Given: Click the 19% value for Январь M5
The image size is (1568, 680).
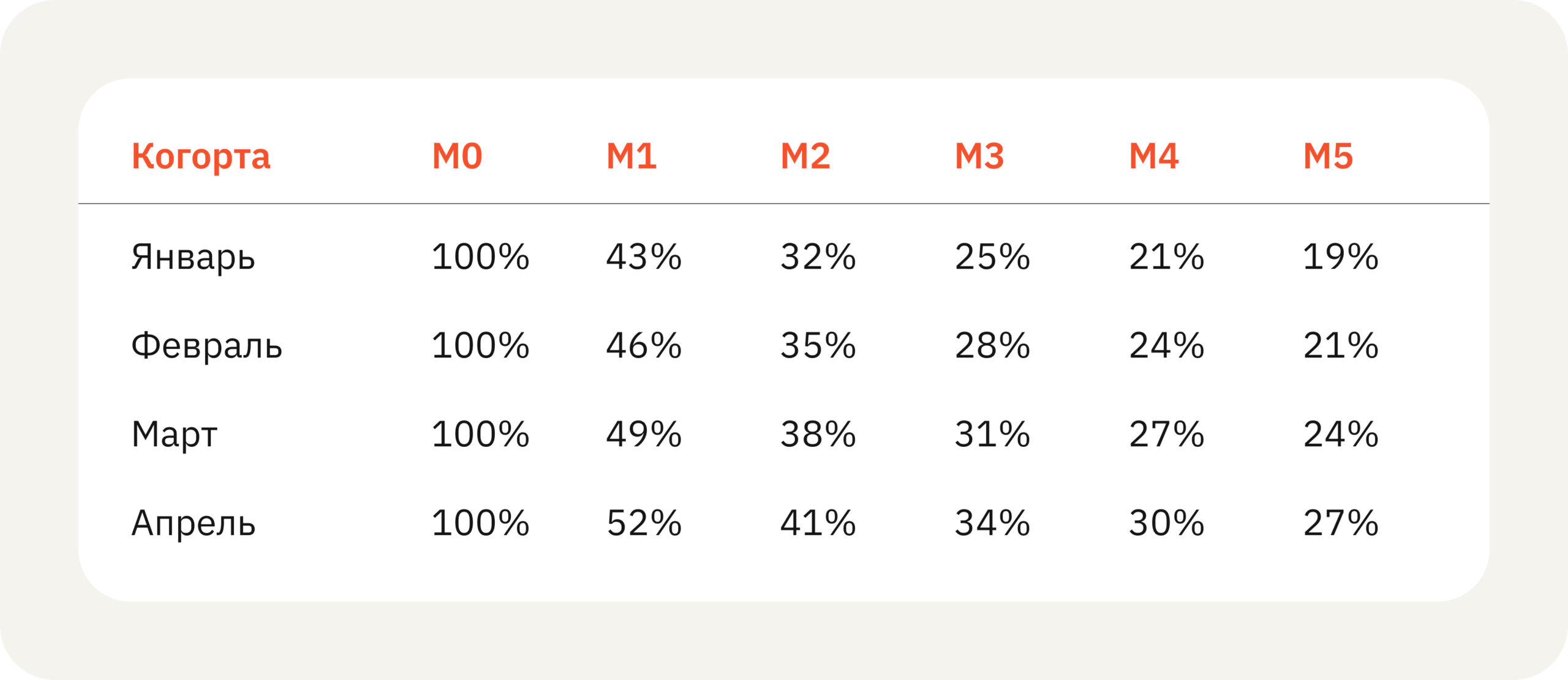Looking at the screenshot, I should (x=1341, y=256).
